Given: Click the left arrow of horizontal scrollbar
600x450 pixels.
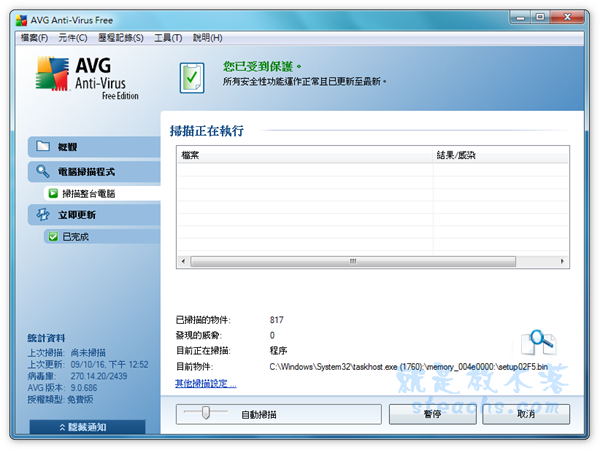Looking at the screenshot, I should [183, 261].
